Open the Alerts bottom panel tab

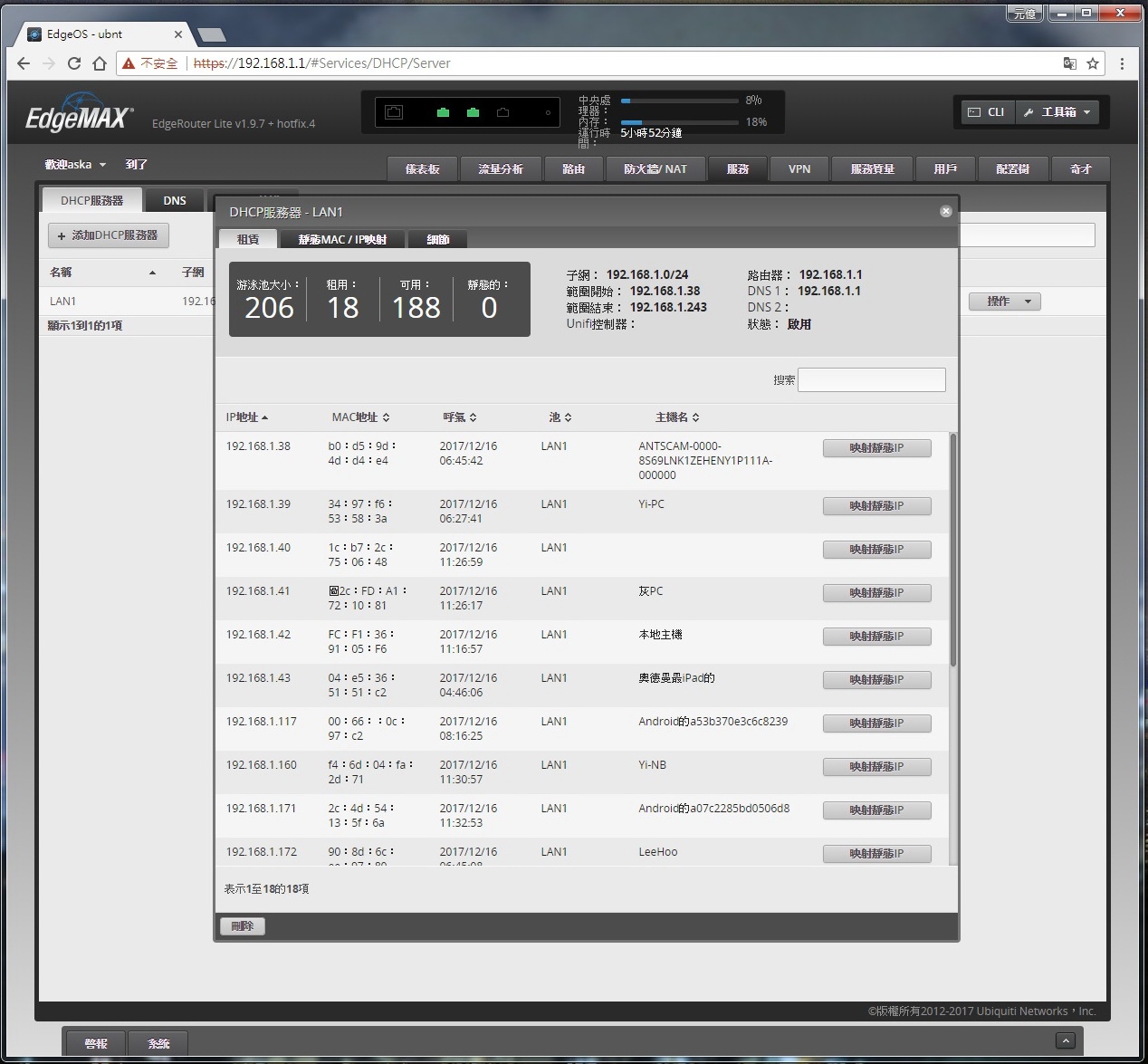click(x=96, y=1044)
